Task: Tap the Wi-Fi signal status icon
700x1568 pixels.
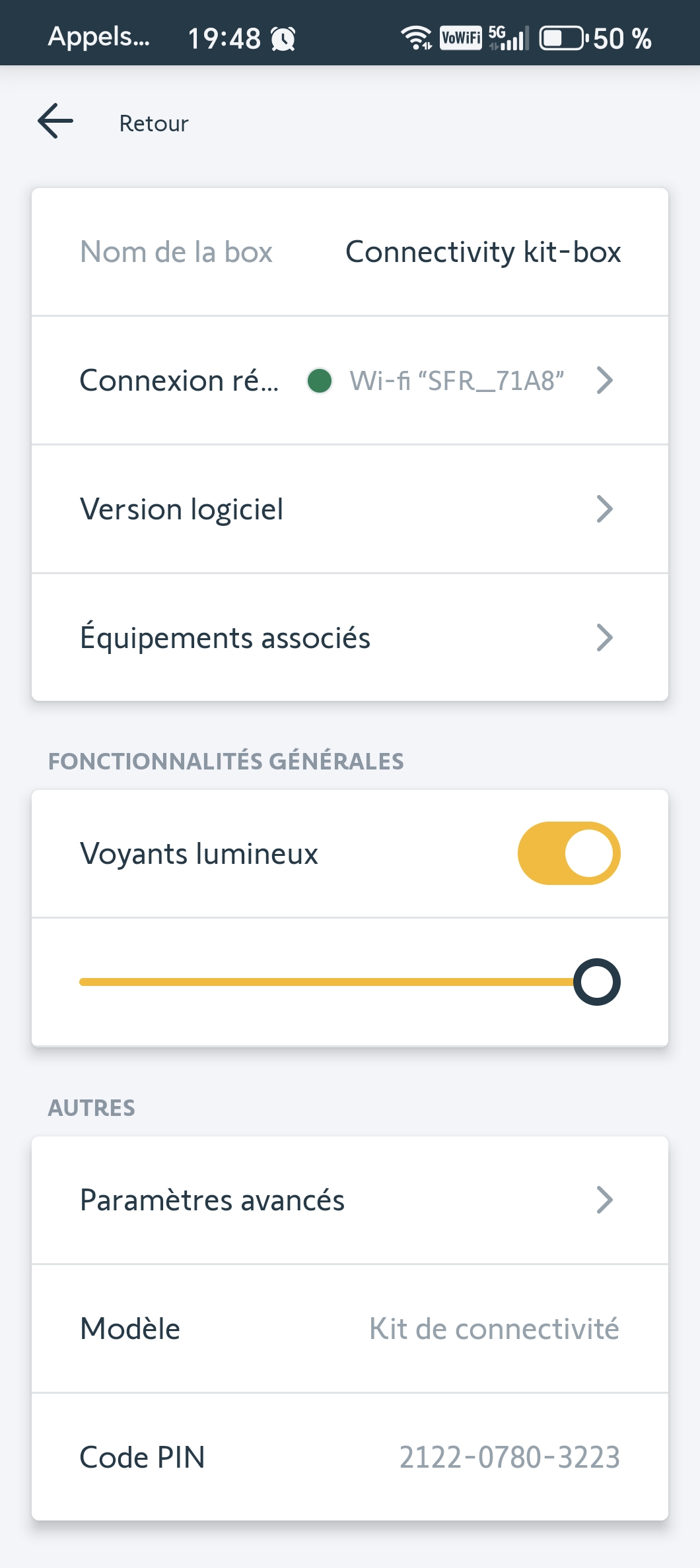Action: tap(416, 38)
